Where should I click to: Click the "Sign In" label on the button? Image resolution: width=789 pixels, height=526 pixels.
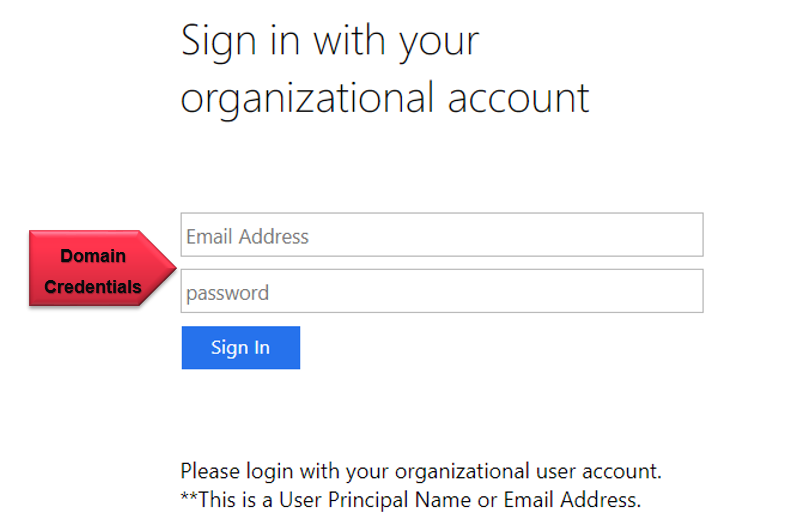coord(240,348)
